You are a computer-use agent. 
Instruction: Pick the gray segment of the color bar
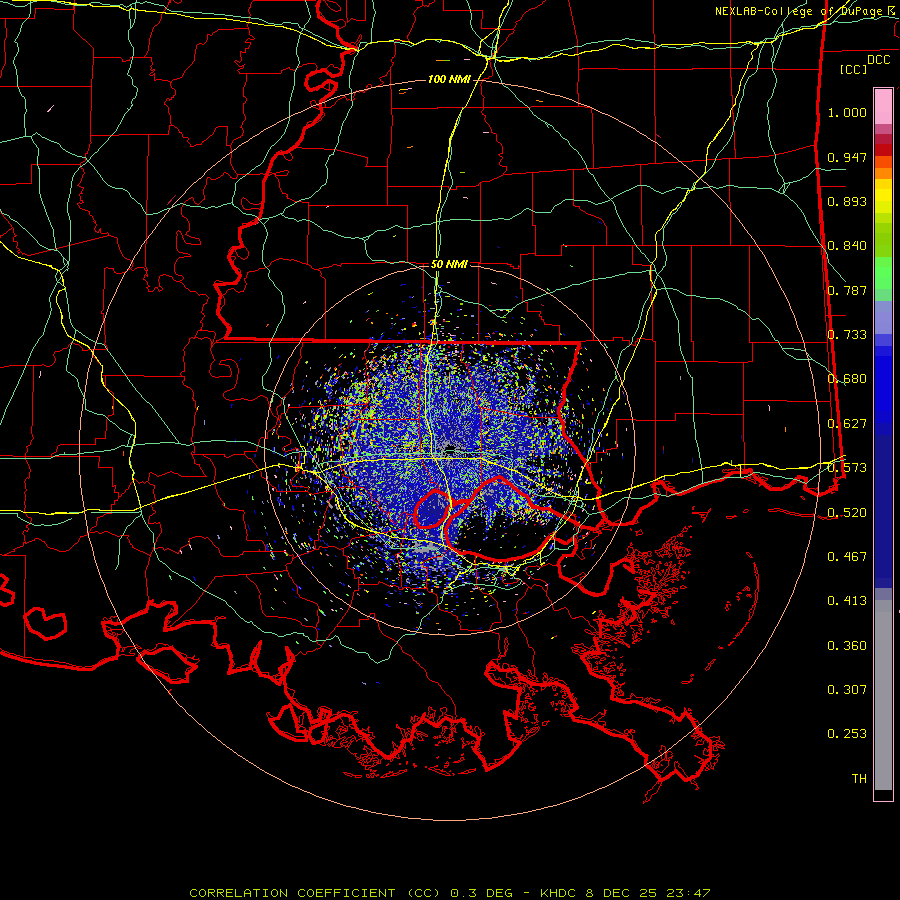click(x=883, y=695)
